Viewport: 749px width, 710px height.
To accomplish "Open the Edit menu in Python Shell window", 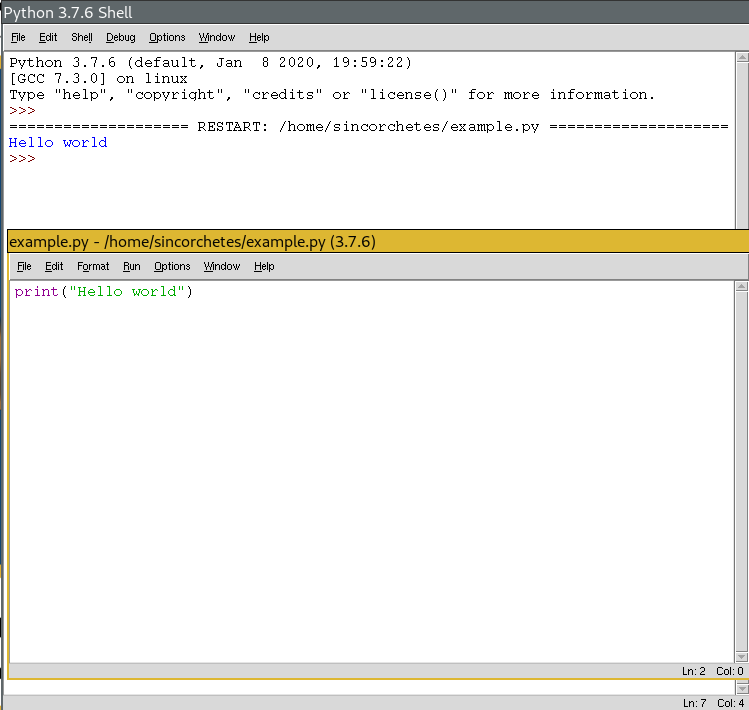I will click(x=48, y=37).
